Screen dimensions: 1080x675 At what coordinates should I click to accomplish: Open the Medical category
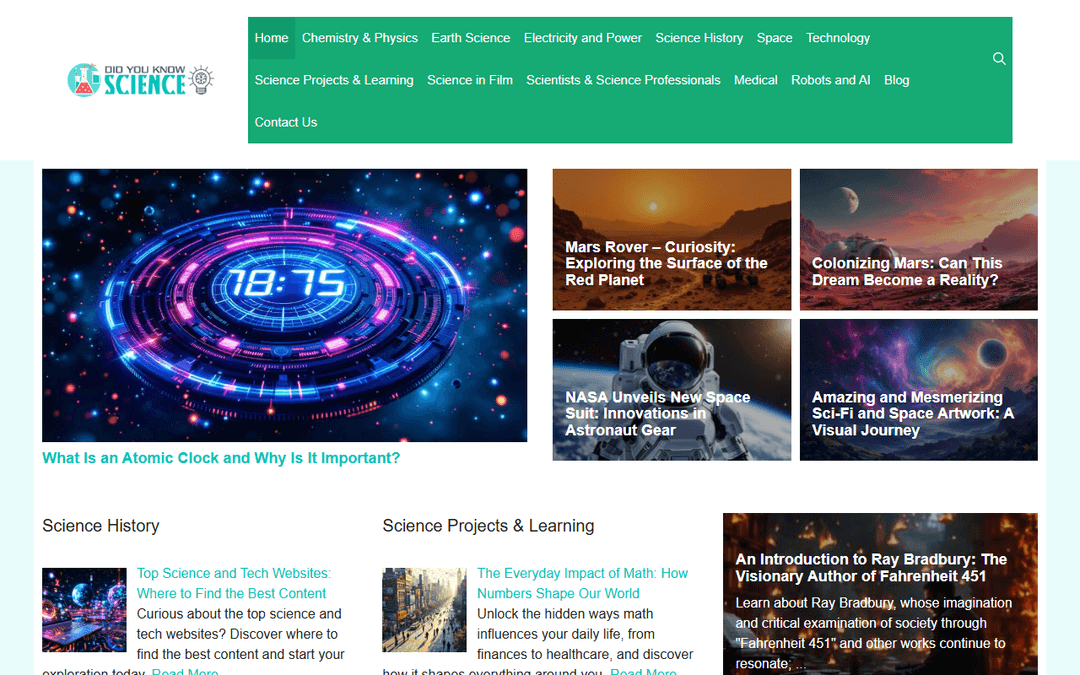[756, 80]
